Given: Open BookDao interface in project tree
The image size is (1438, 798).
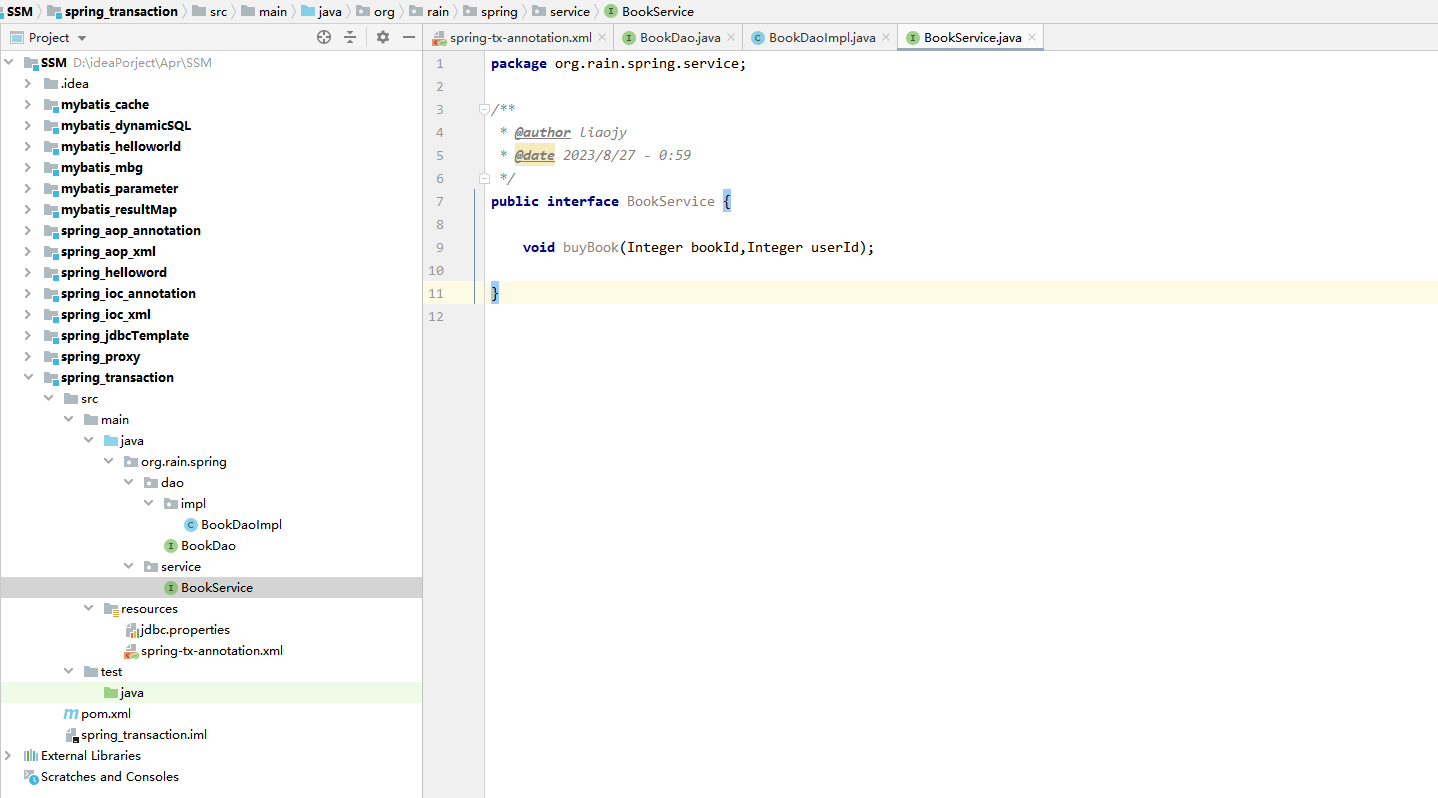Looking at the screenshot, I should (208, 546).
